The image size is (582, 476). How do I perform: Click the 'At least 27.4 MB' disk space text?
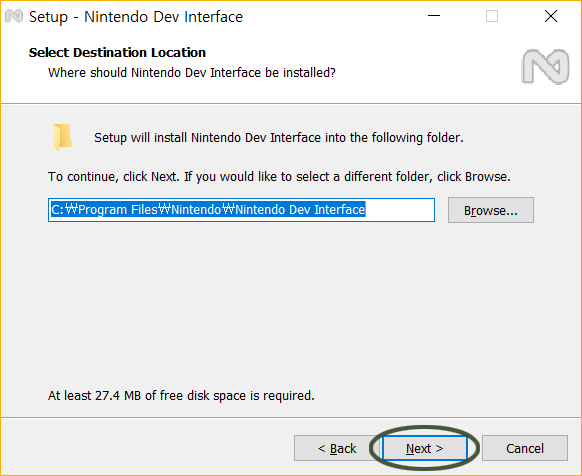(181, 396)
